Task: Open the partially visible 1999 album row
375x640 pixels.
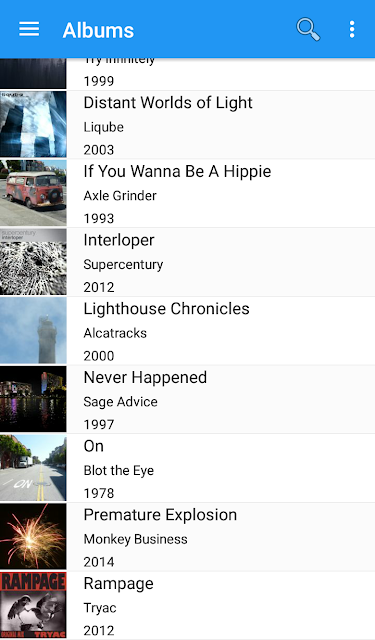Action: point(187,74)
